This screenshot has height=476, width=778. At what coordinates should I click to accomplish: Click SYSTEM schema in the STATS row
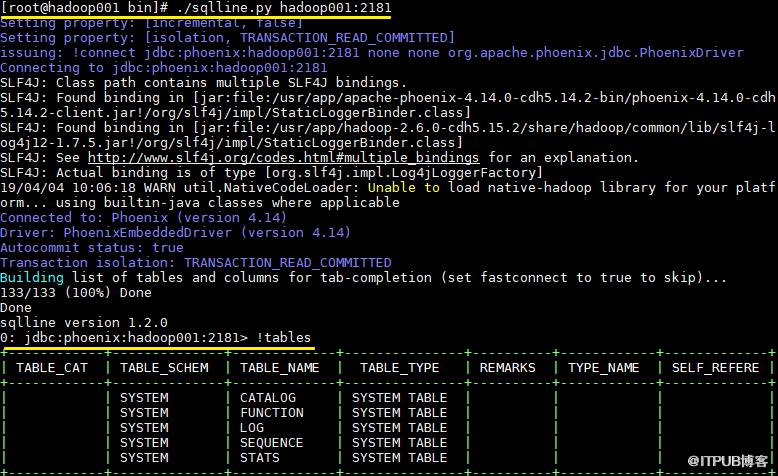pyautogui.click(x=144, y=458)
